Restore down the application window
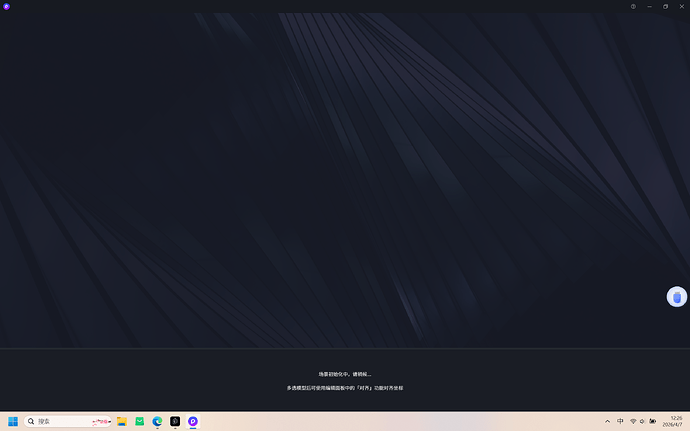The height and width of the screenshot is (431, 690). [665, 6]
